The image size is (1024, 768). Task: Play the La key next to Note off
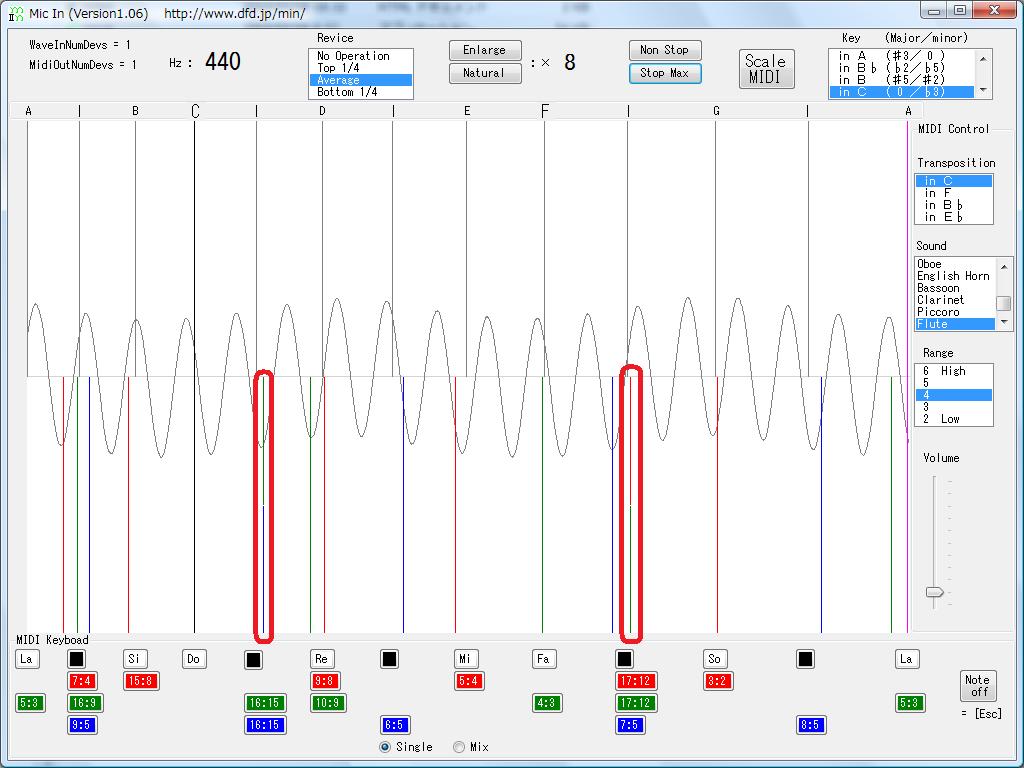click(x=906, y=658)
